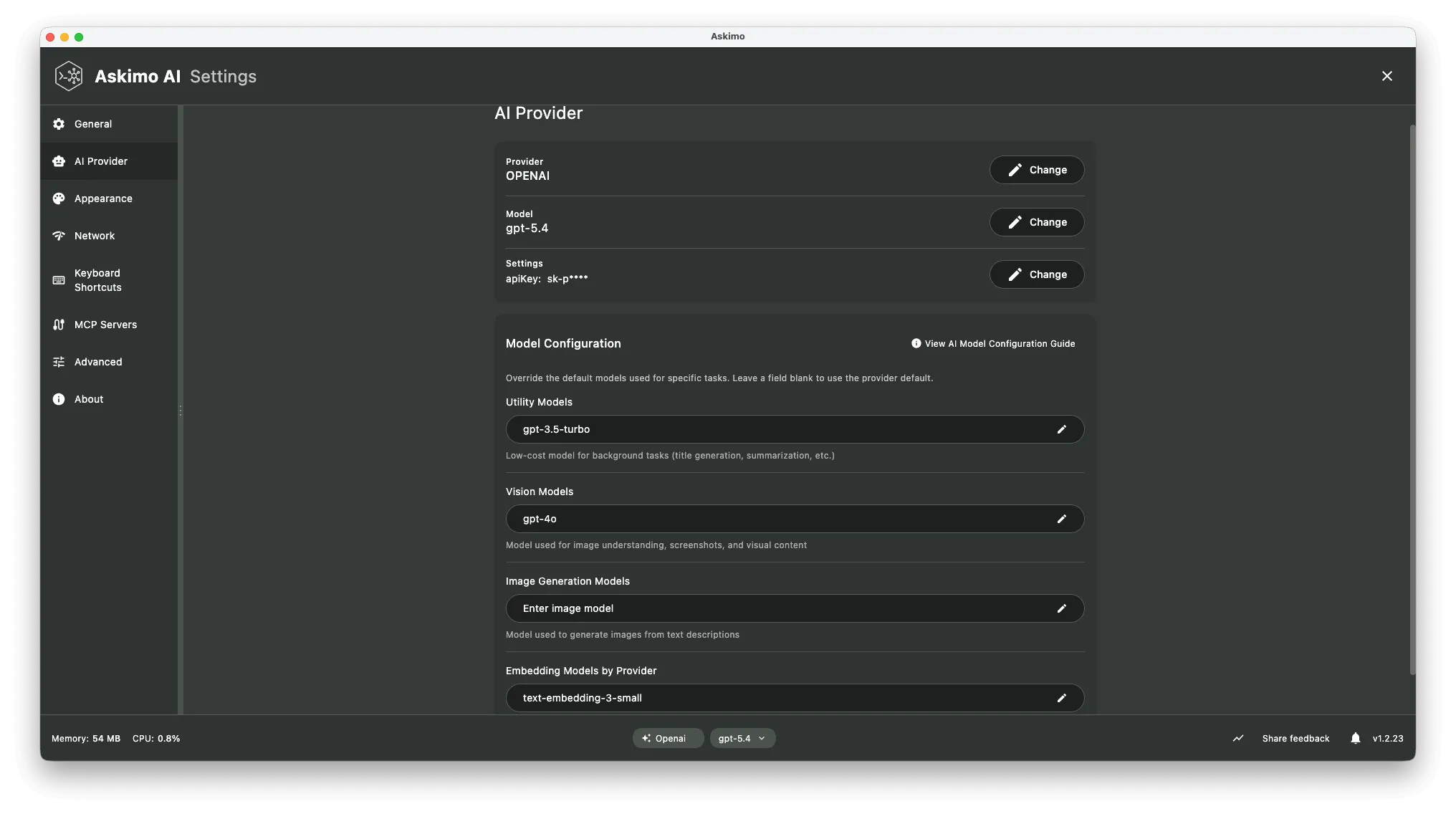Open the About section

click(109, 399)
